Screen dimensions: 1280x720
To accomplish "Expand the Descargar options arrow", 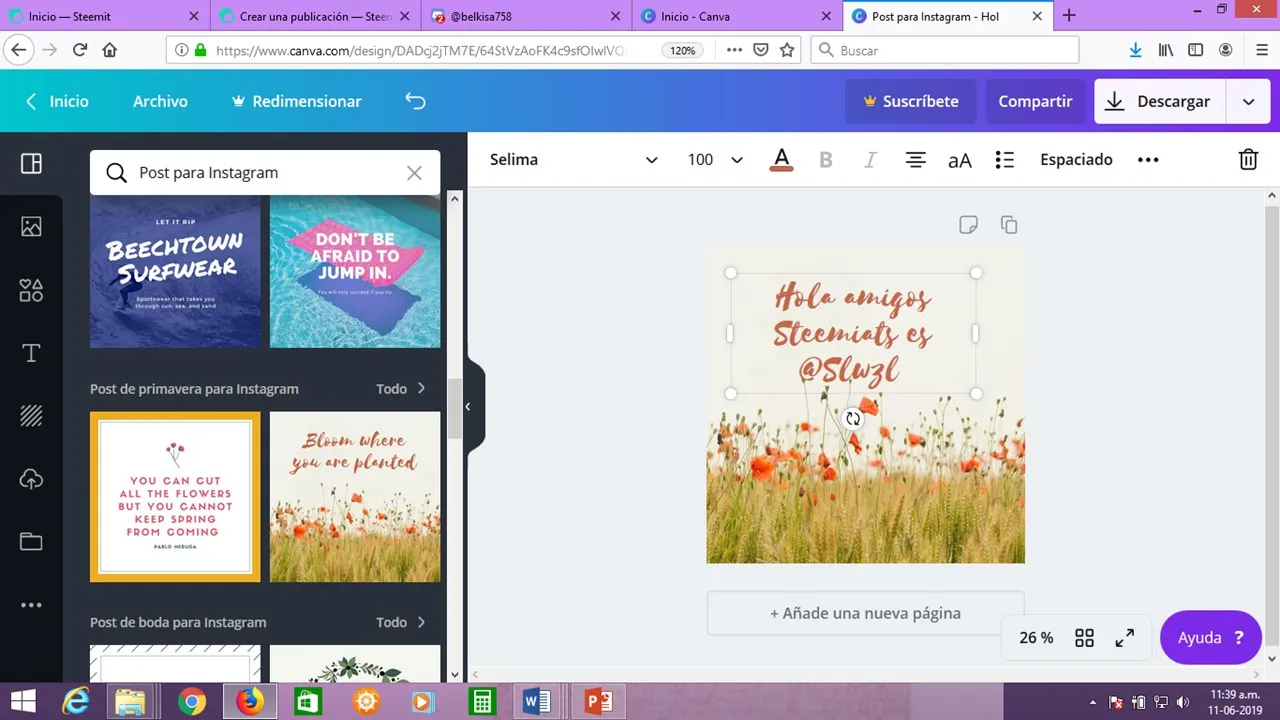I will (x=1248, y=101).
